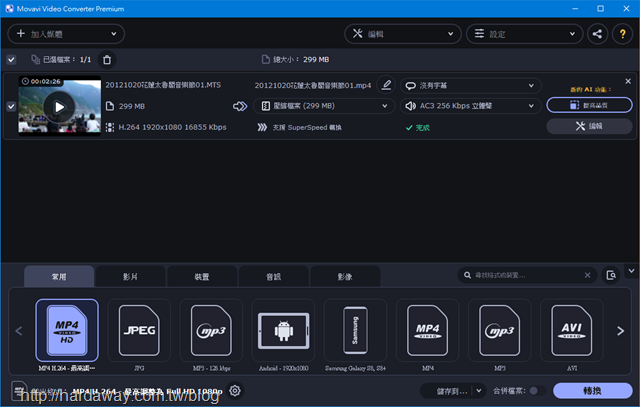
Task: Toggle the merge files switch
Action: 537,391
